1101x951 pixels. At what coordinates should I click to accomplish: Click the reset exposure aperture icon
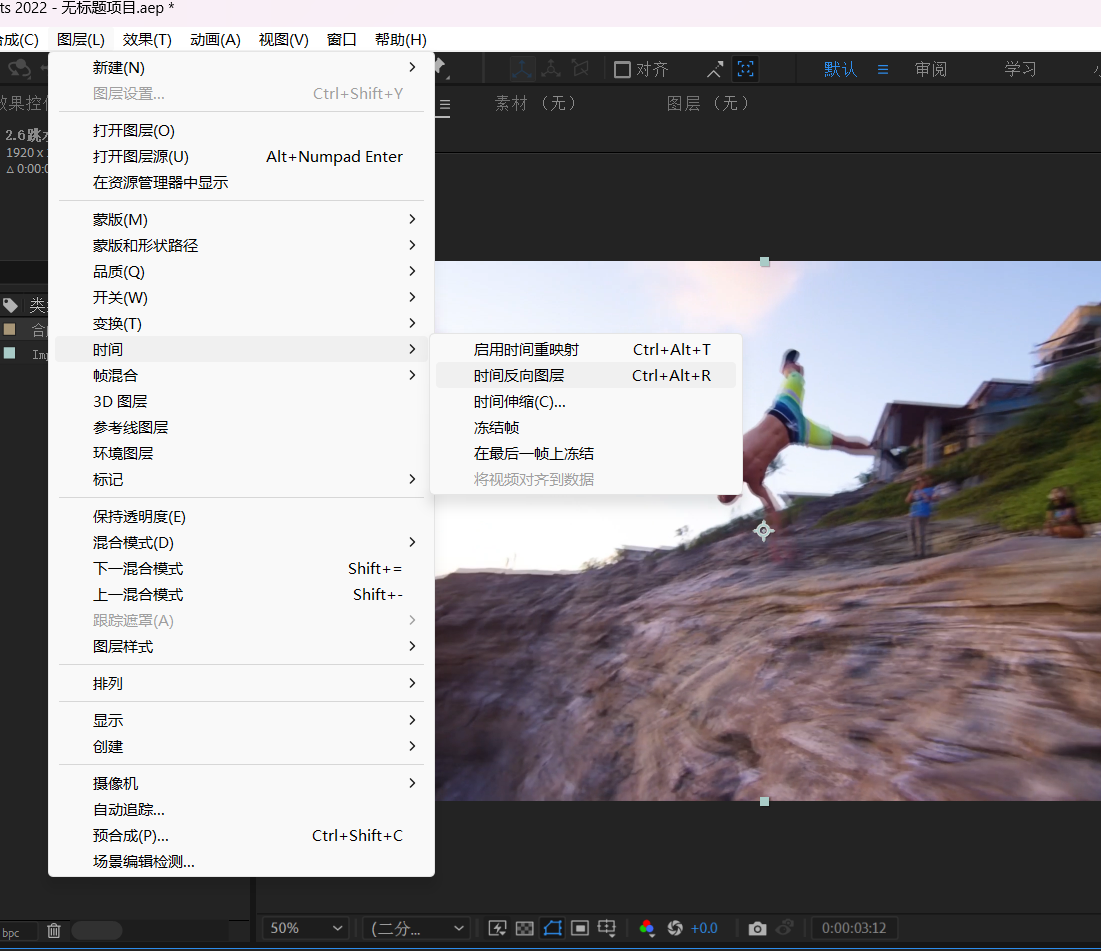coord(675,928)
